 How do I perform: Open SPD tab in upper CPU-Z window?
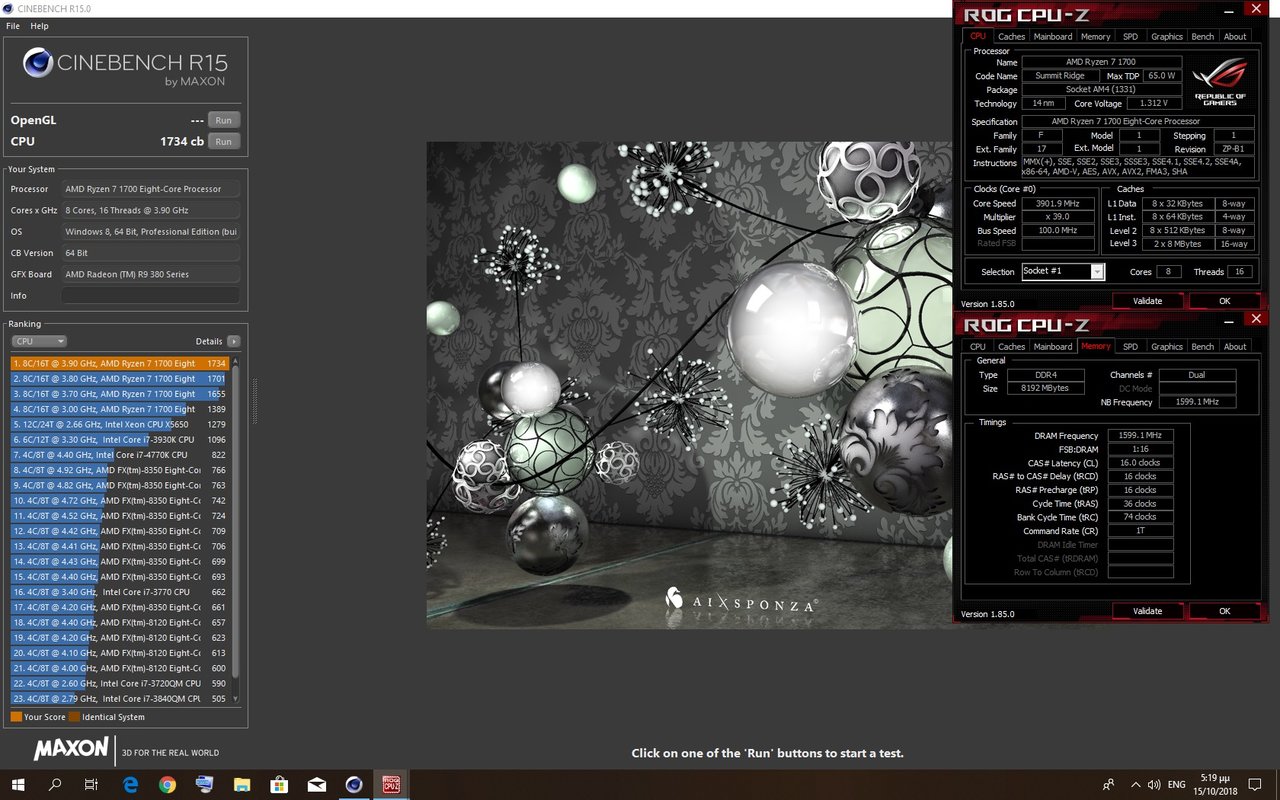pyautogui.click(x=1130, y=37)
